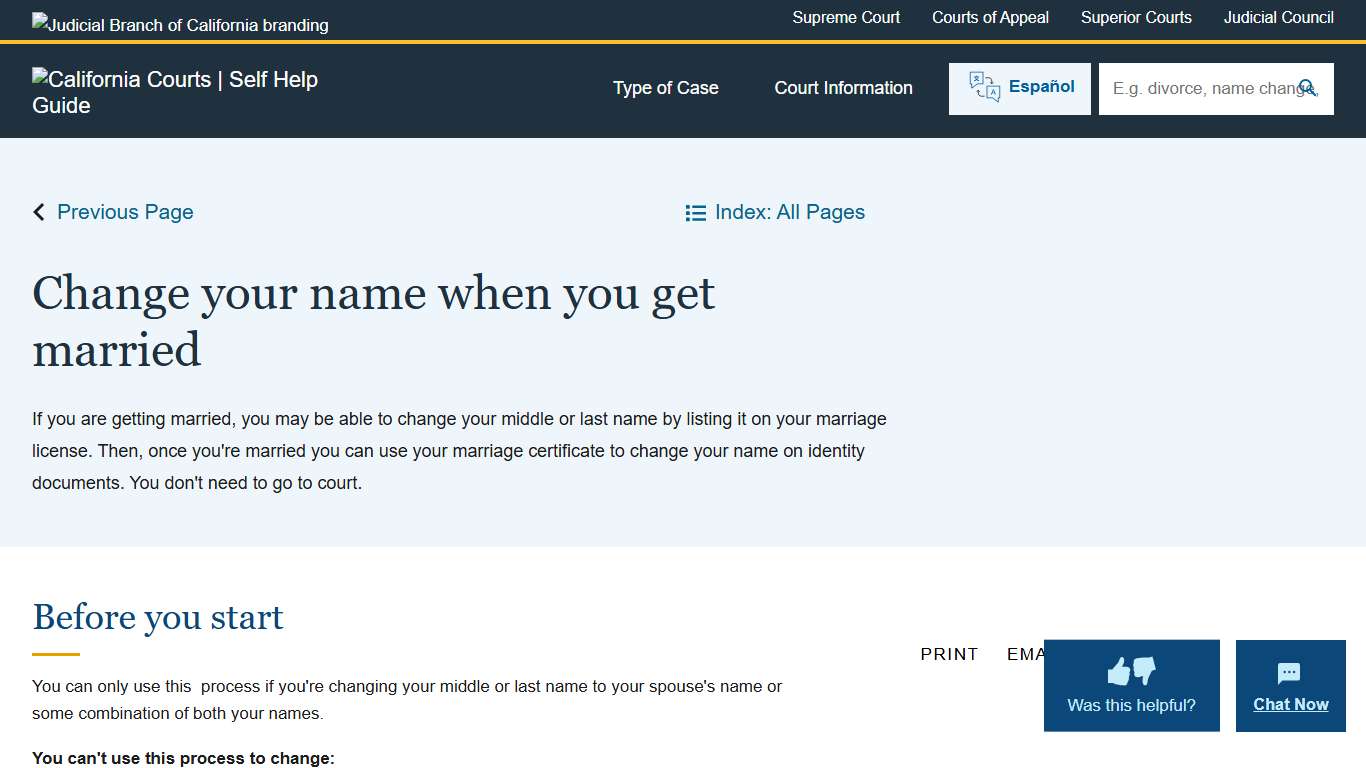Open the chat bubble icon above Chat Now

coord(1290,673)
